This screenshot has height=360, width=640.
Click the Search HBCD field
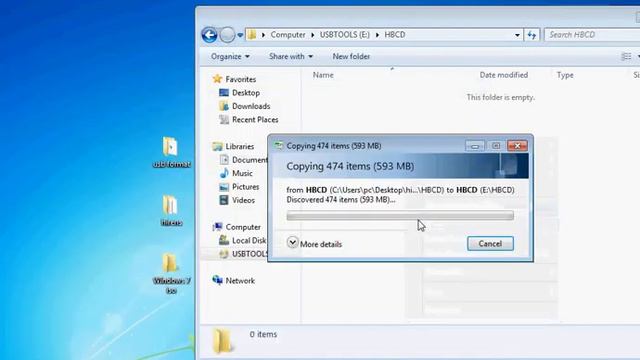592,35
